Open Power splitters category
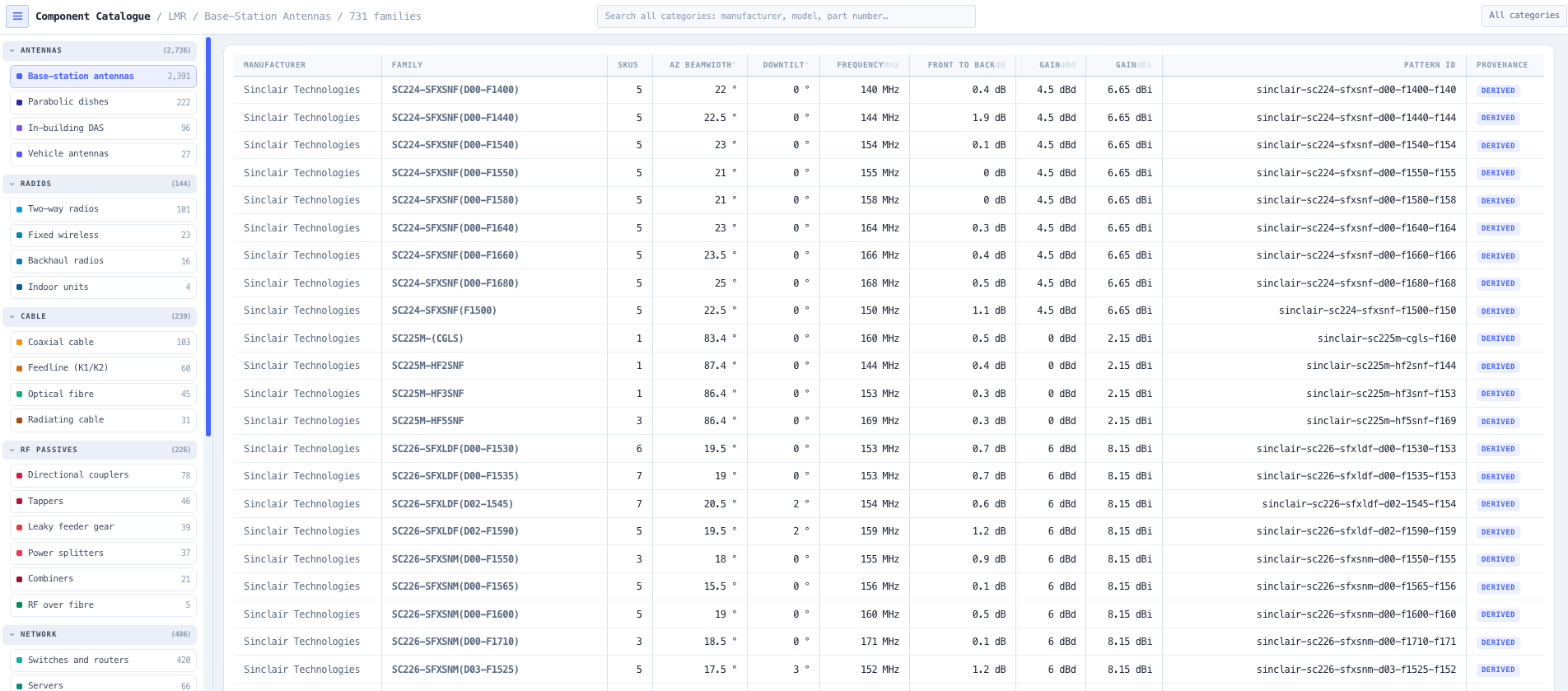 click(103, 553)
